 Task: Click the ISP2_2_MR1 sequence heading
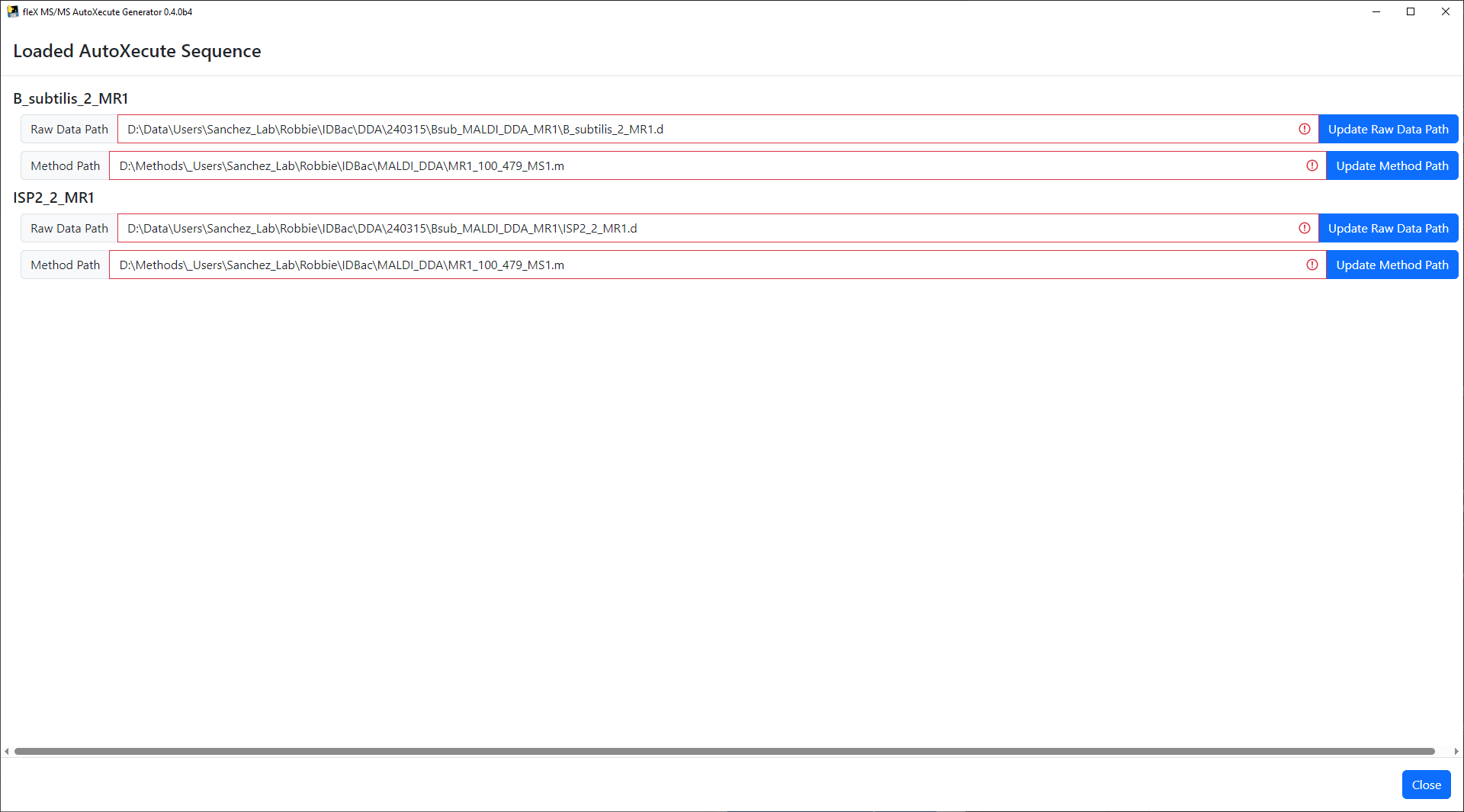[x=53, y=197]
